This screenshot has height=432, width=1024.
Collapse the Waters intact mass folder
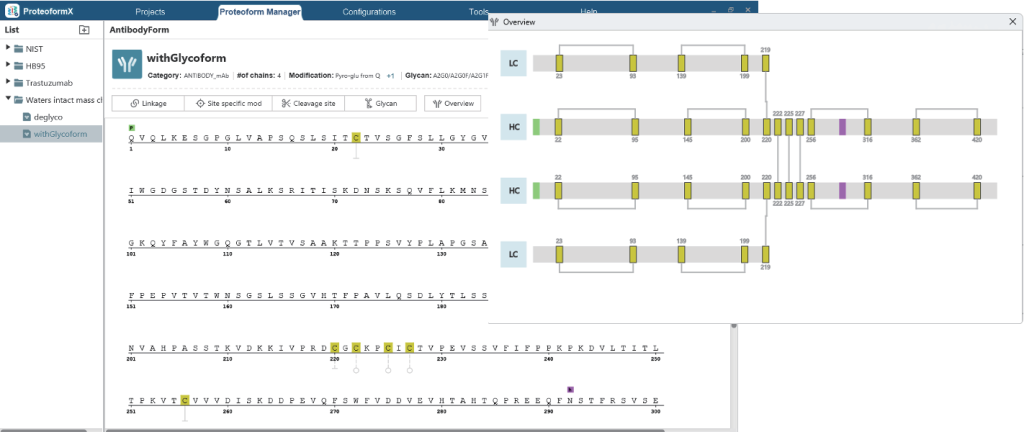tap(8, 99)
